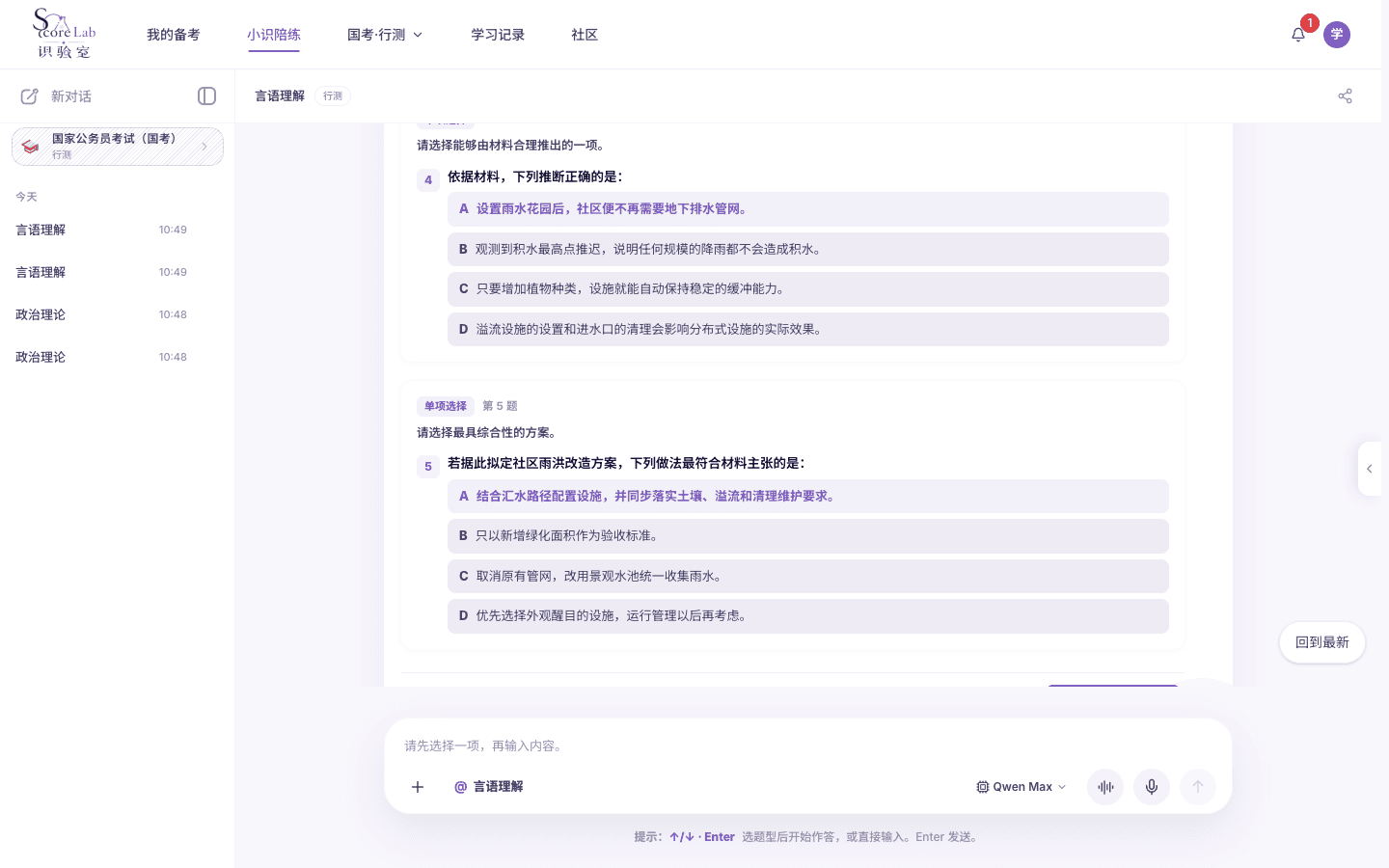Click the share icon in header
This screenshot has height=868, width=1389.
[1345, 95]
